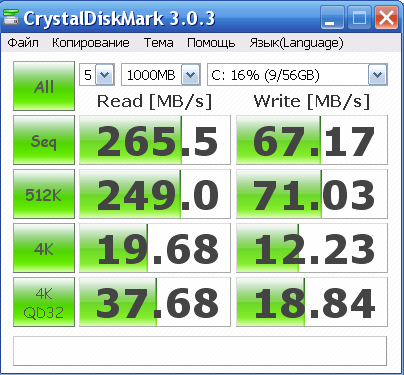Click the 4K QD32 read result 37.68
This screenshot has width=404, height=375.
click(155, 302)
